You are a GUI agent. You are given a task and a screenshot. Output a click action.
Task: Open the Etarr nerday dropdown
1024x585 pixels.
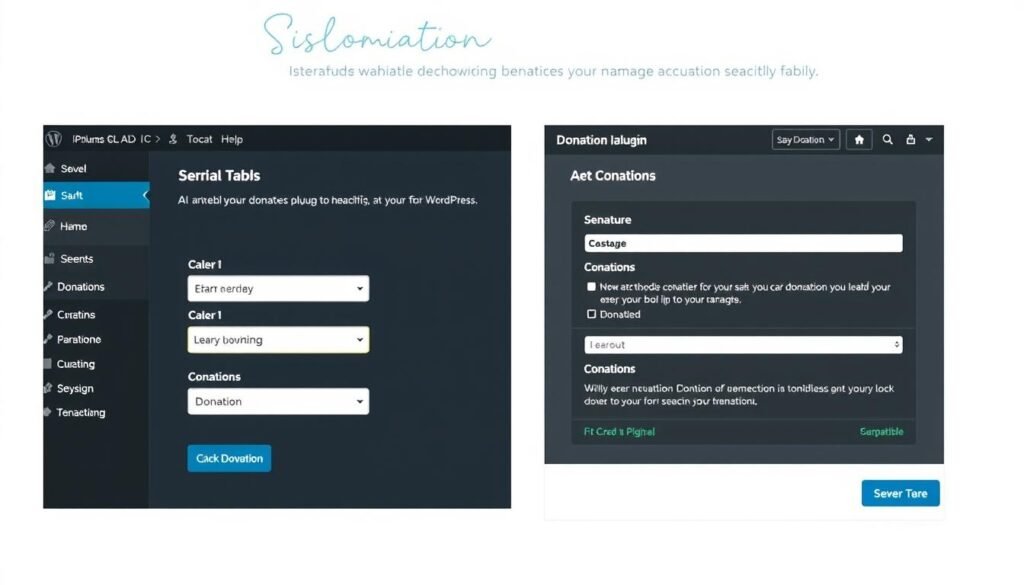[x=278, y=288]
